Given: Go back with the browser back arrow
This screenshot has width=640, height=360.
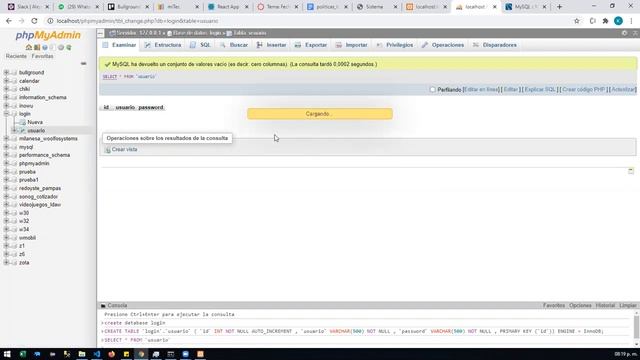Looking at the screenshot, I should tap(9, 21).
